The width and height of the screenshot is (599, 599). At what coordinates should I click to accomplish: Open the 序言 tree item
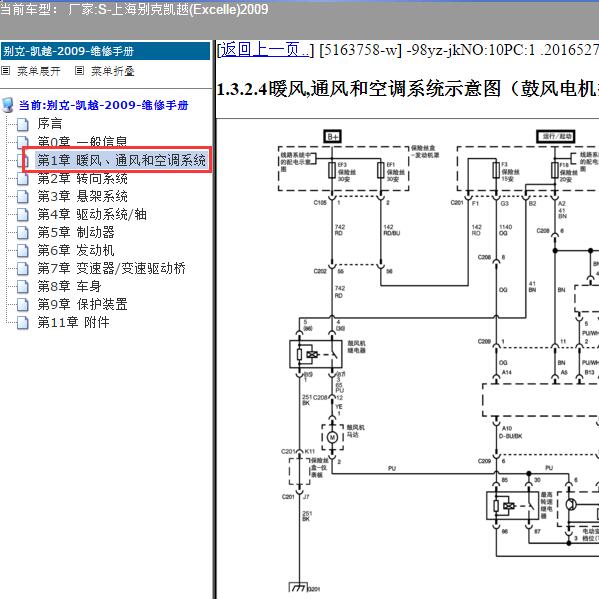tap(50, 124)
